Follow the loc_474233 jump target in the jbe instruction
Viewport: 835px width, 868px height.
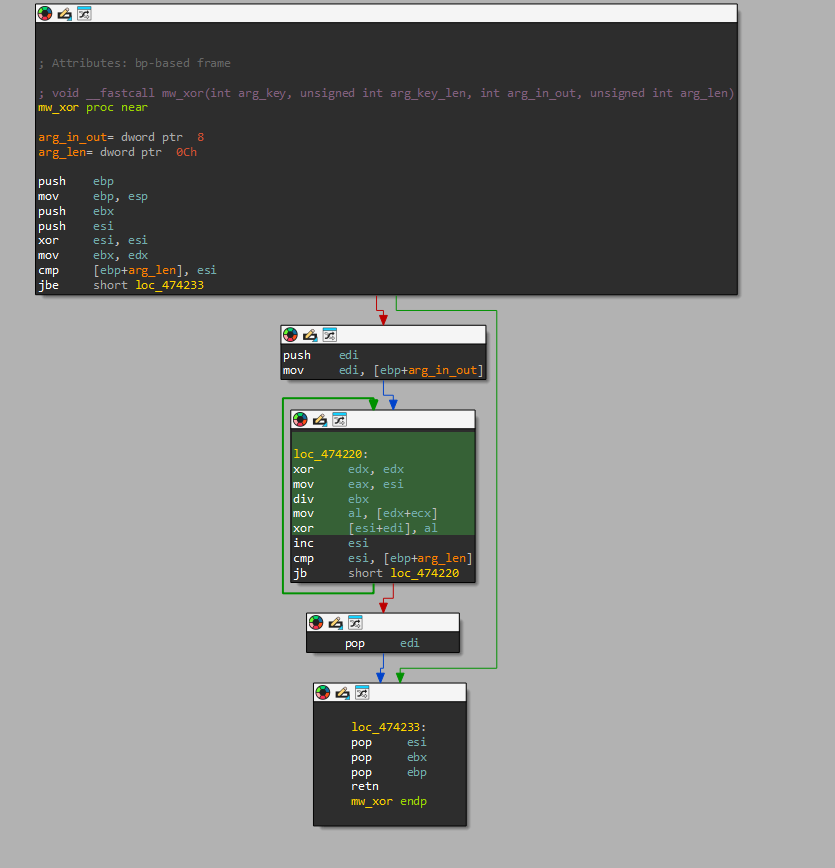[169, 285]
